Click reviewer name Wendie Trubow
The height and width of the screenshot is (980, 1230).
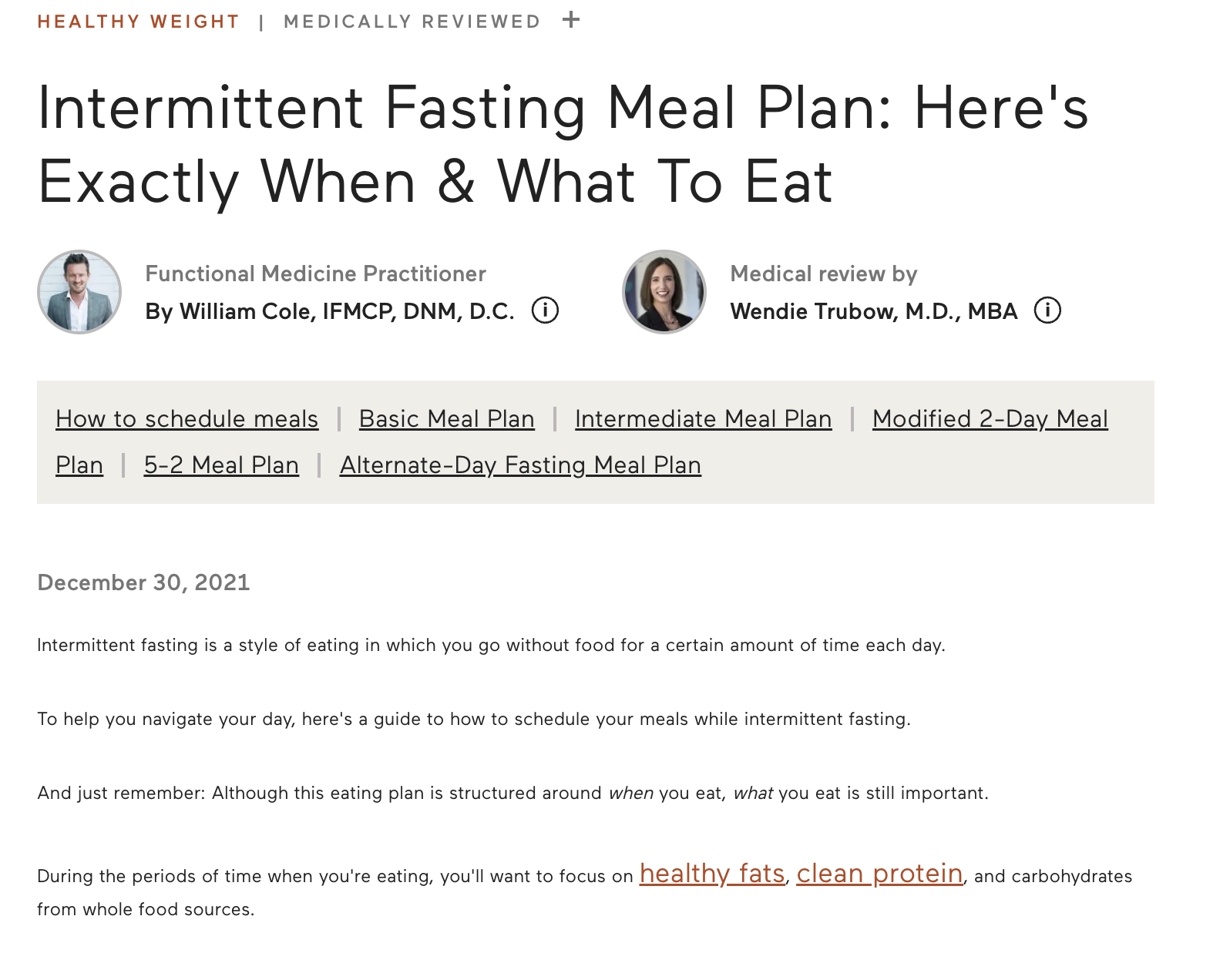[x=873, y=311]
